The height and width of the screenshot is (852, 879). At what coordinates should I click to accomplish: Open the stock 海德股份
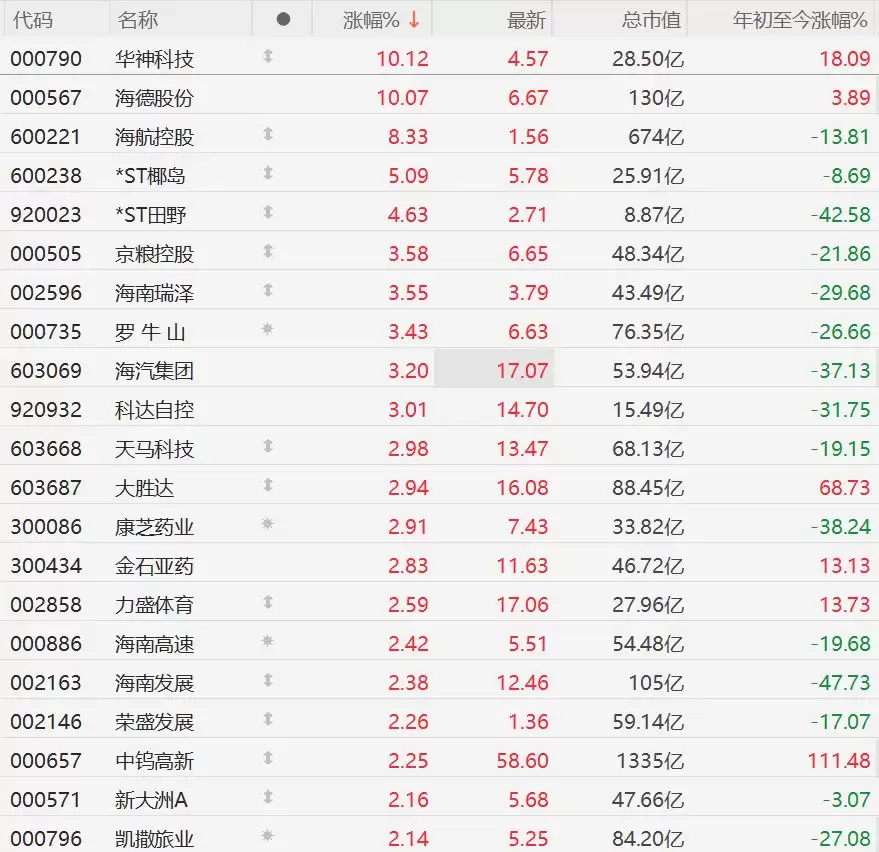coord(154,97)
